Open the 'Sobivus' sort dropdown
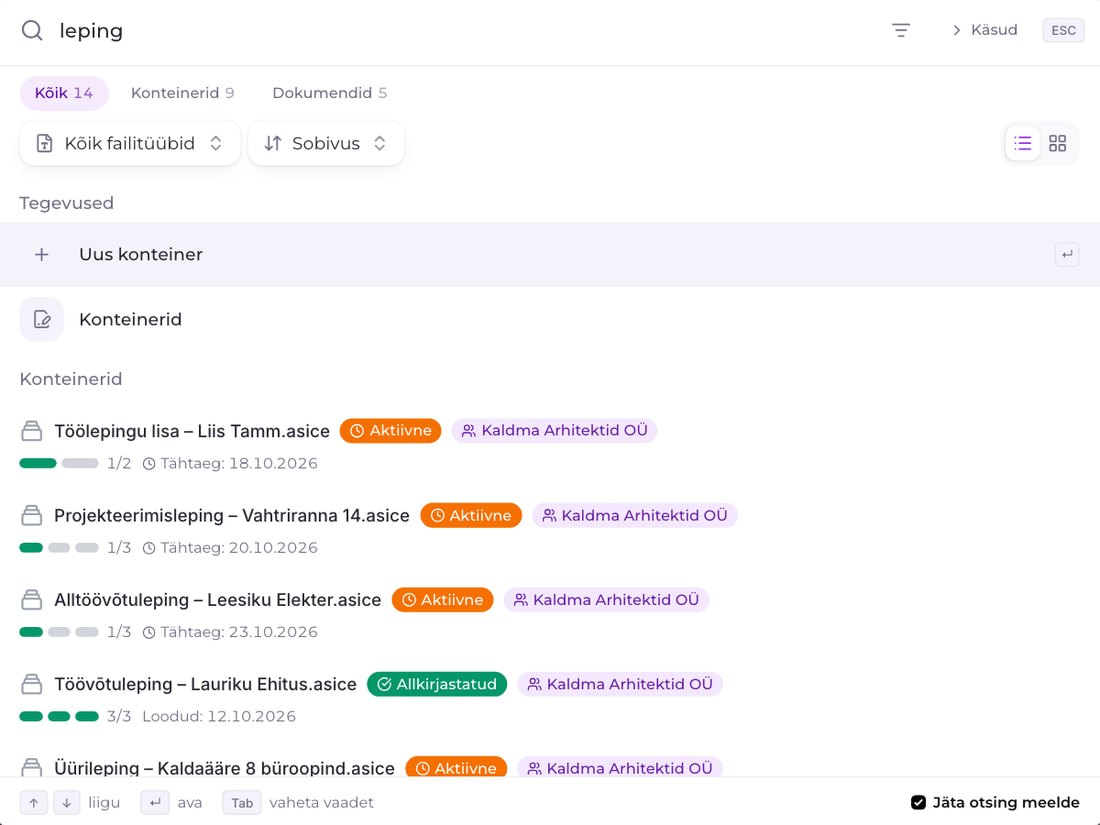 [326, 143]
